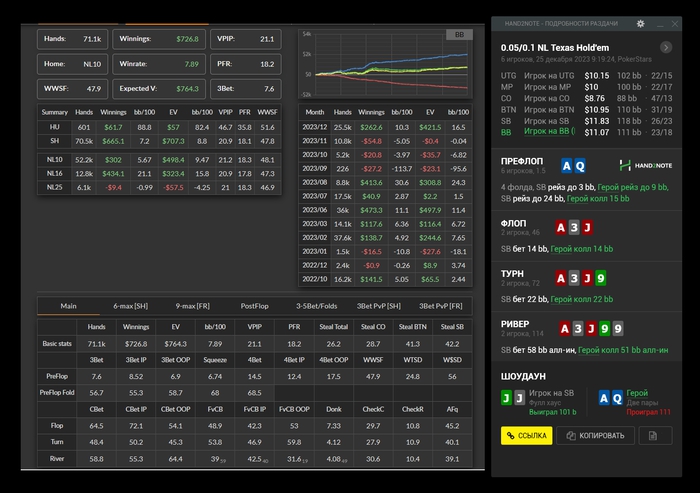Switch to the 6-max [SH] tab
Screen dimensions: 700x493
click(x=131, y=306)
